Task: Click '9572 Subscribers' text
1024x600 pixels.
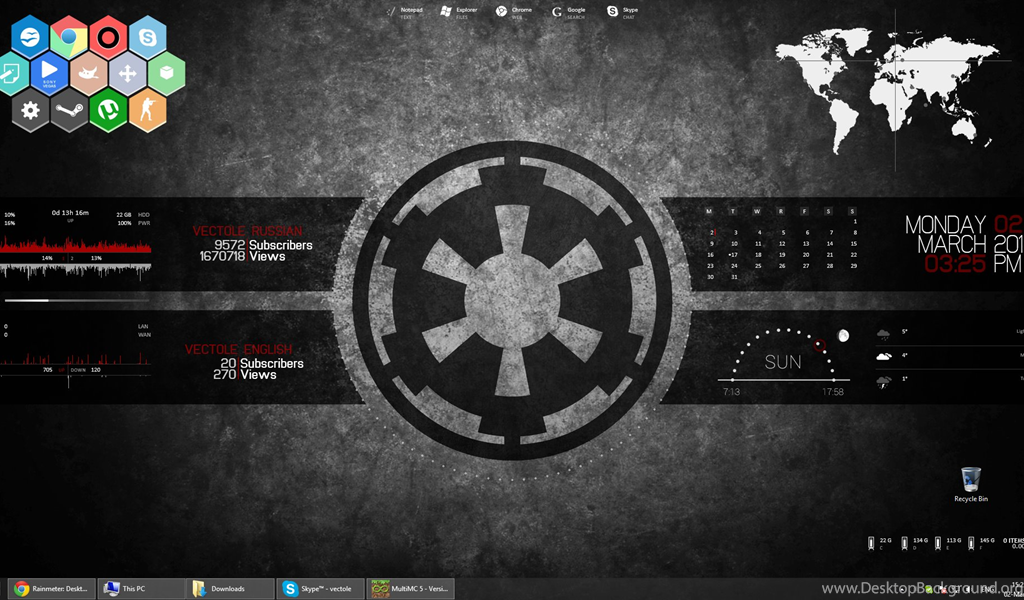Action: point(263,245)
